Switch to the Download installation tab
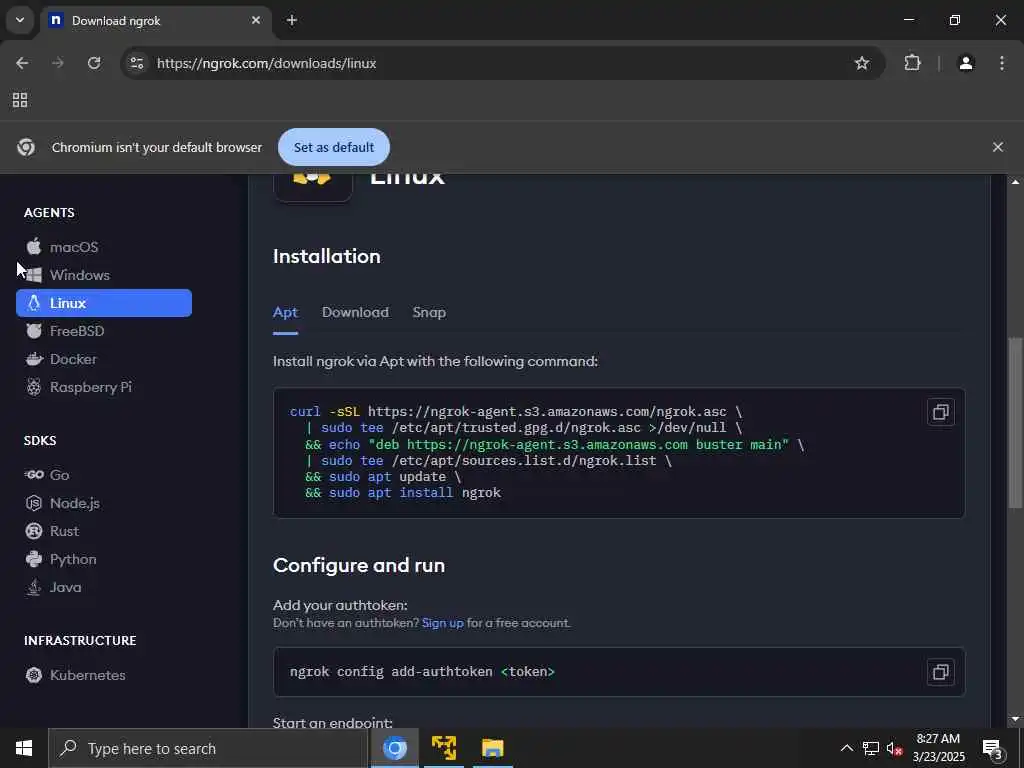1024x768 pixels. (x=355, y=313)
